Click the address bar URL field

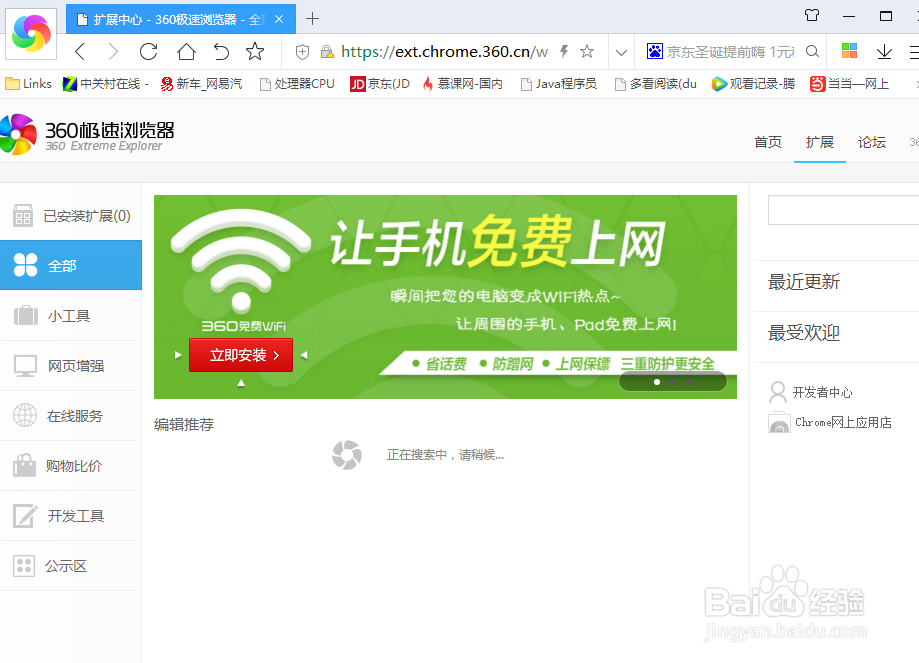(x=444, y=52)
